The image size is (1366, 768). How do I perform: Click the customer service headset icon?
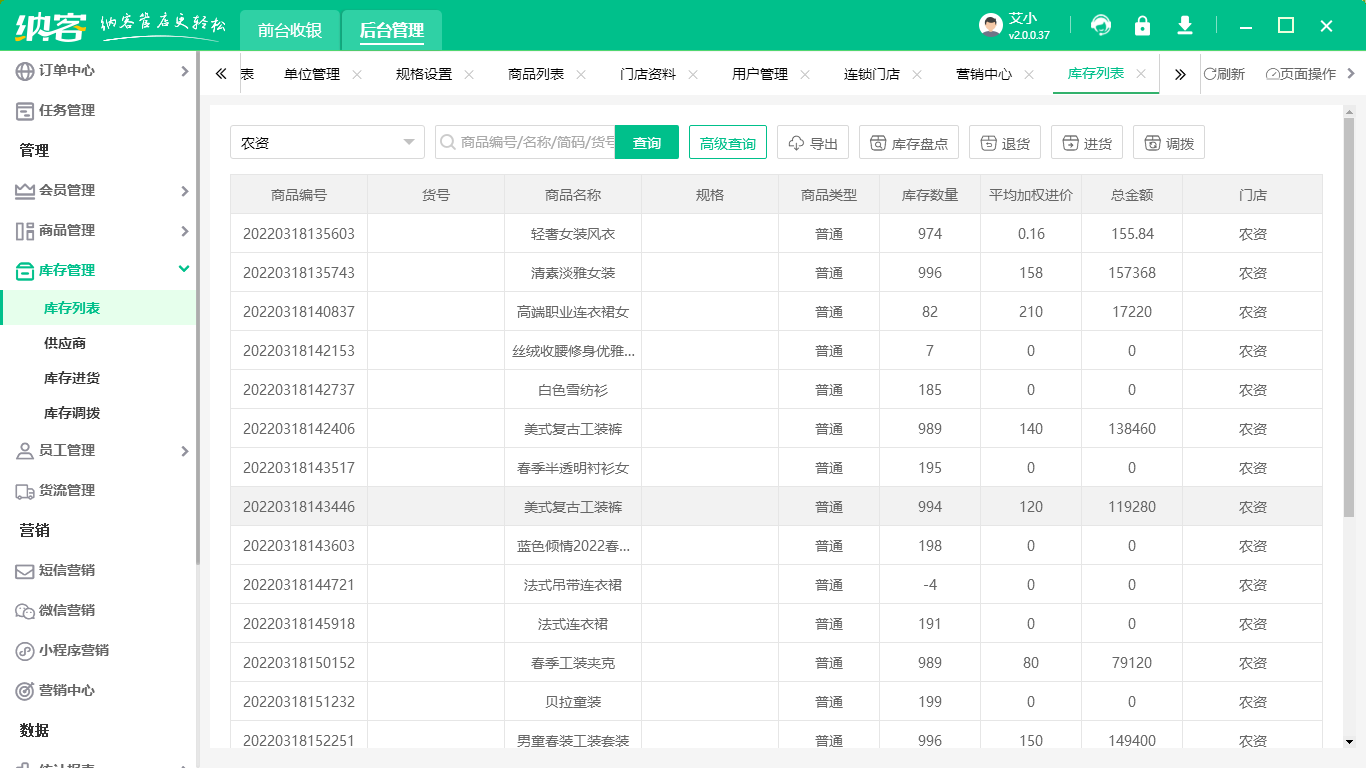coord(1101,25)
